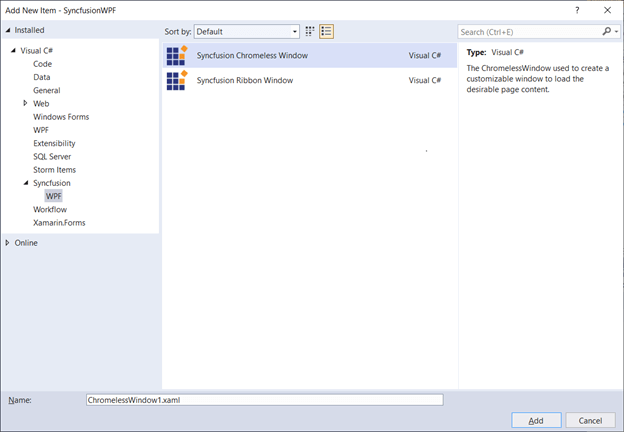Select the Online section label
The width and height of the screenshot is (624, 432).
[x=26, y=243]
